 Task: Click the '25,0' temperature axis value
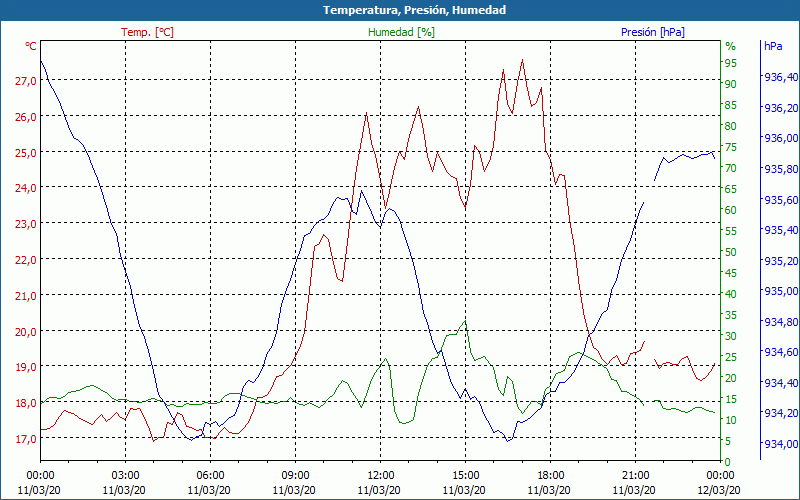click(27, 152)
